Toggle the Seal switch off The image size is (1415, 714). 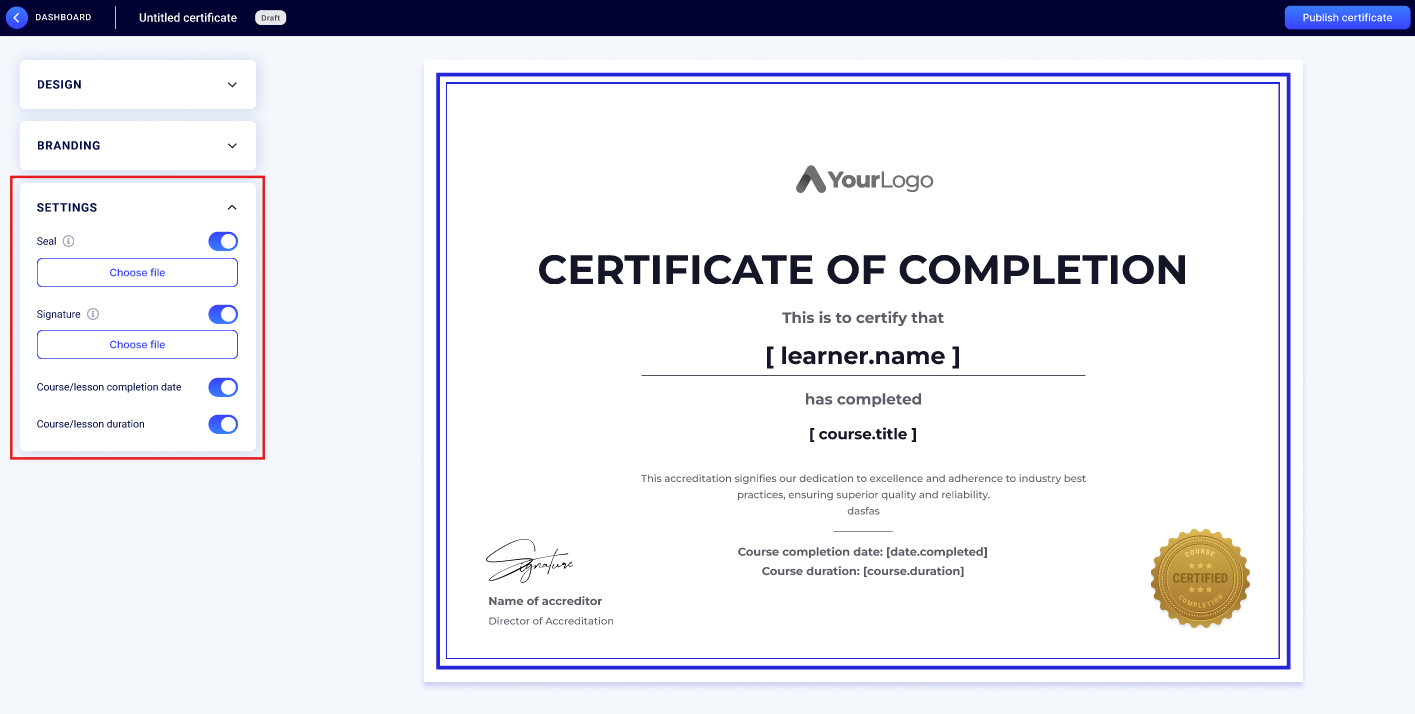[223, 241]
